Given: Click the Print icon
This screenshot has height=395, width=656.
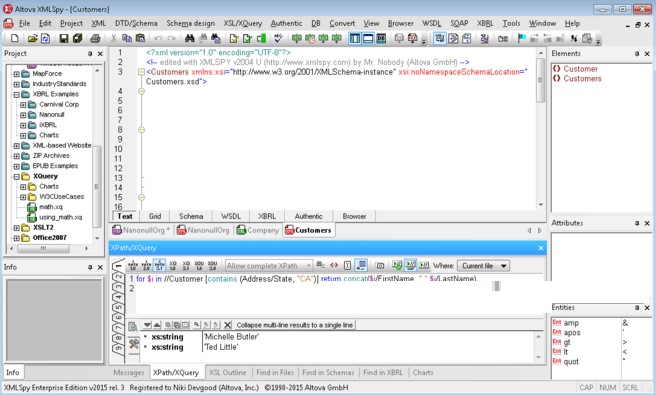Looking at the screenshot, I should point(95,38).
